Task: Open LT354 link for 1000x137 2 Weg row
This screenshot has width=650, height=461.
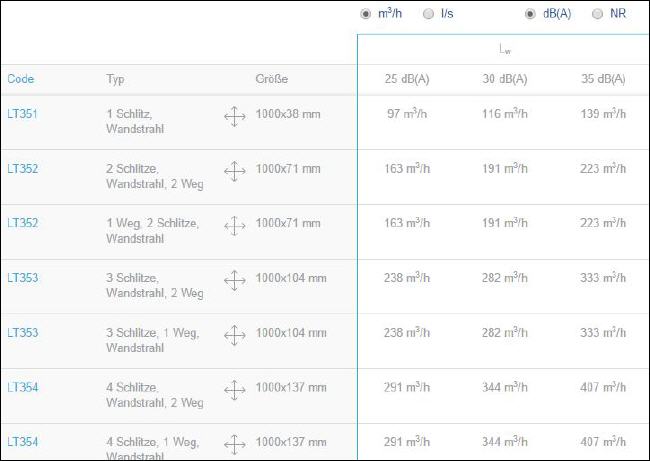Action: 22,387
